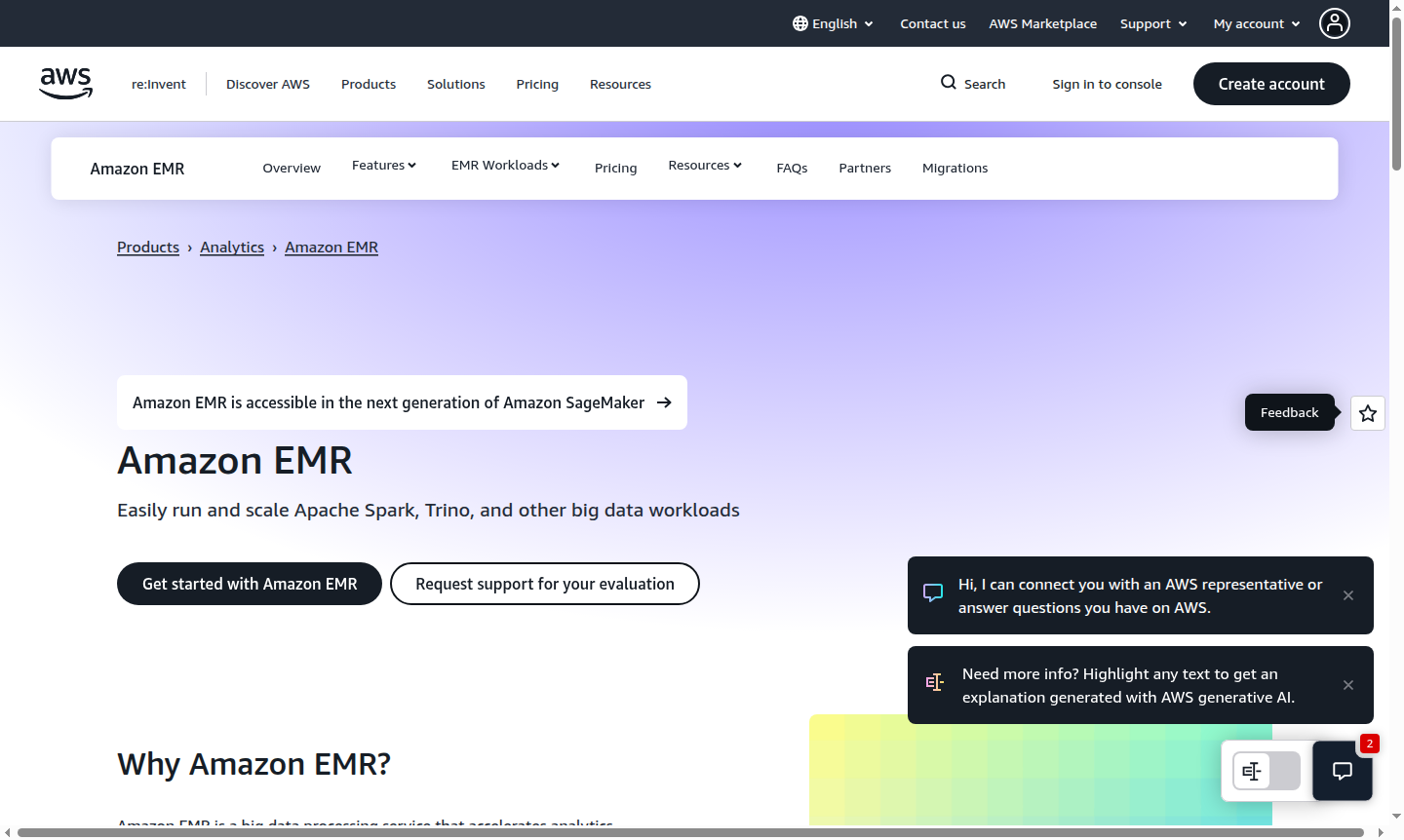This screenshot has height=840, width=1404.
Task: Open the My account dropdown
Action: pos(1256,23)
